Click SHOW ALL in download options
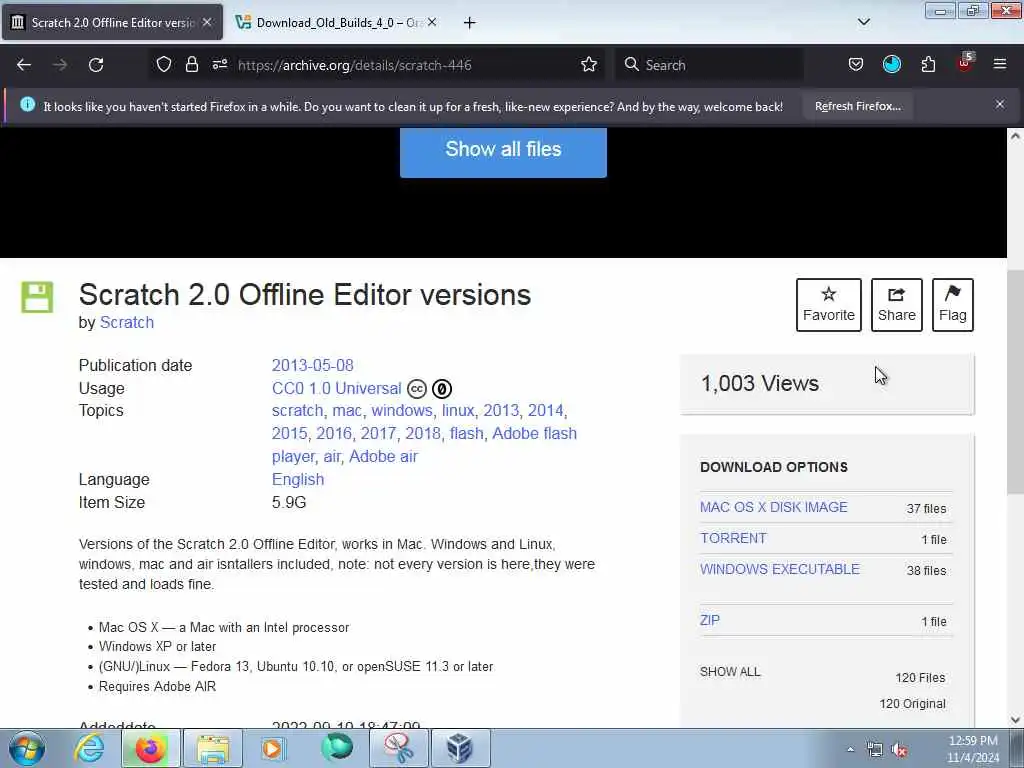Viewport: 1024px width, 768px height. point(730,672)
